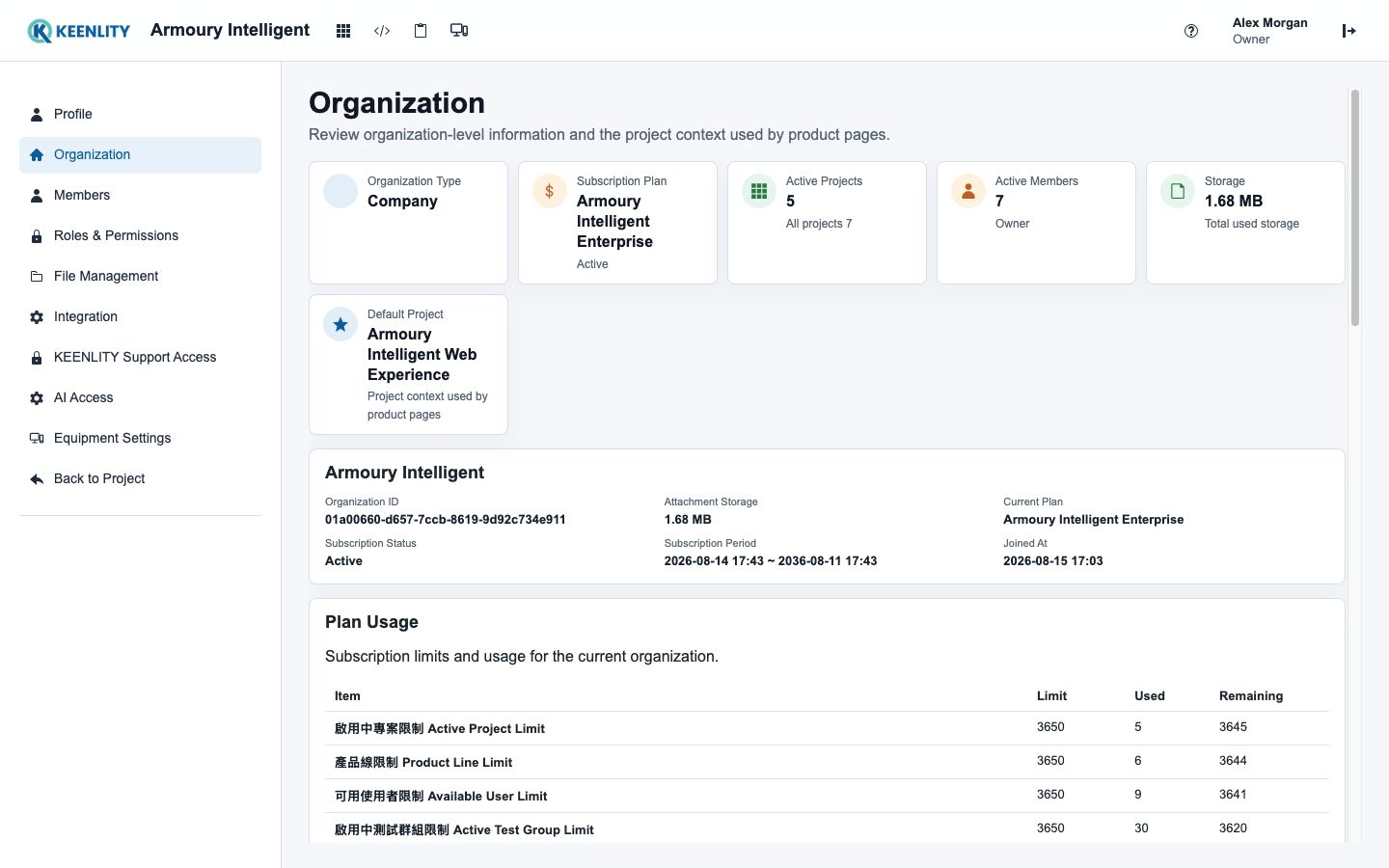
Task: Click Company on Organization Type card
Action: pos(402,202)
